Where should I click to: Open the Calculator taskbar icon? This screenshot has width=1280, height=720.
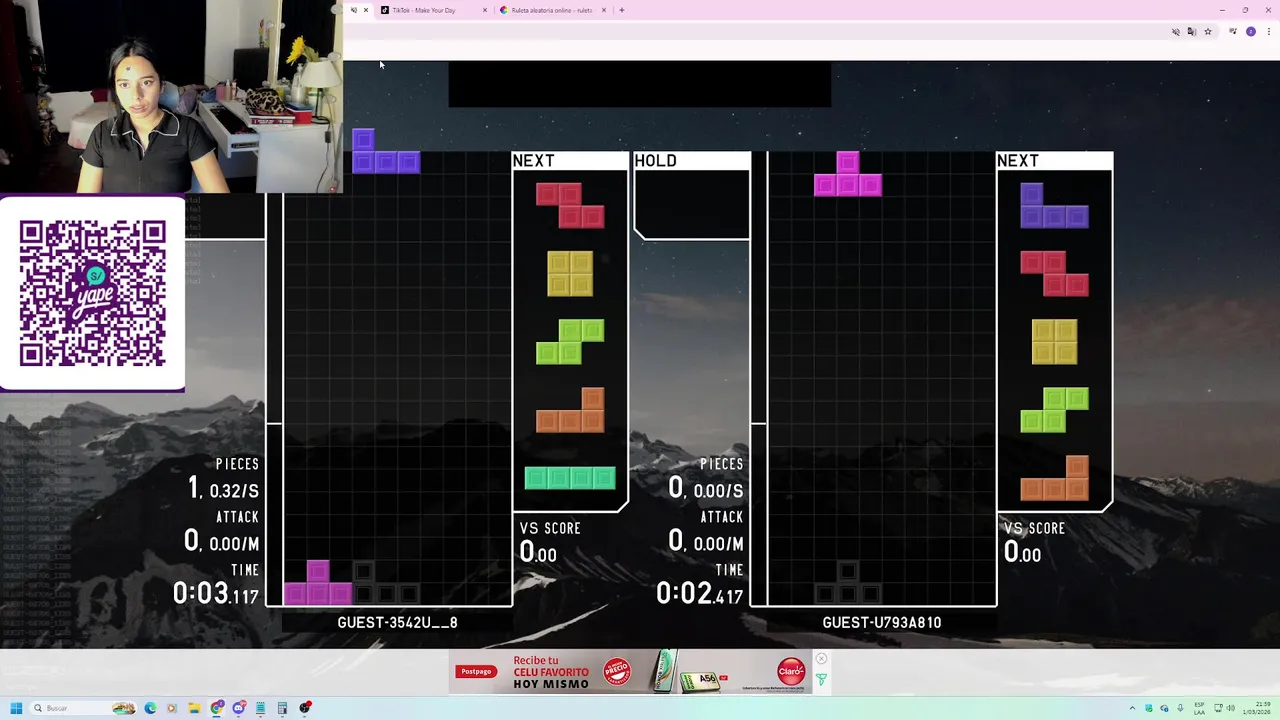tap(283, 708)
